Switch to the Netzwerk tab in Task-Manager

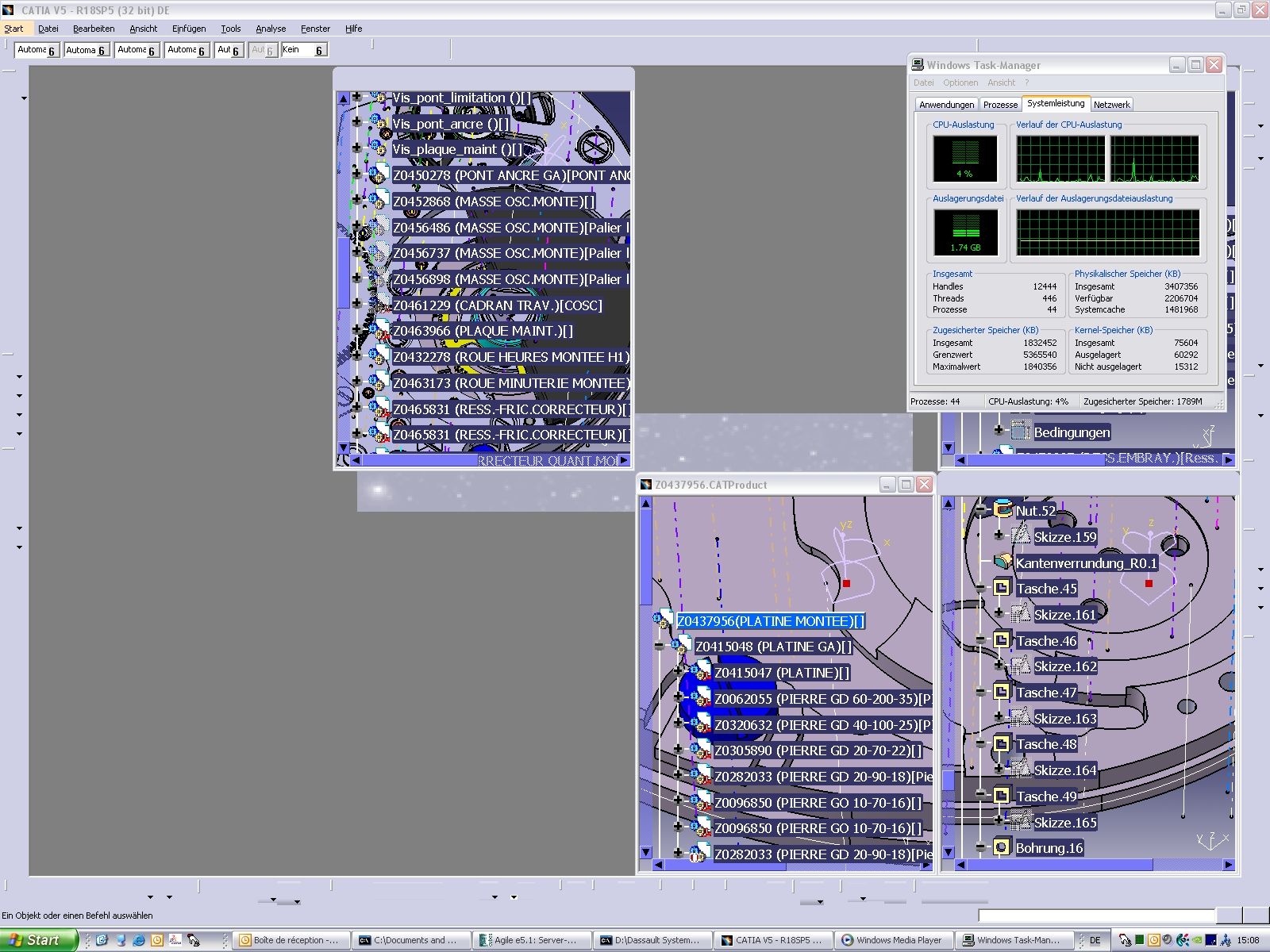click(1111, 105)
